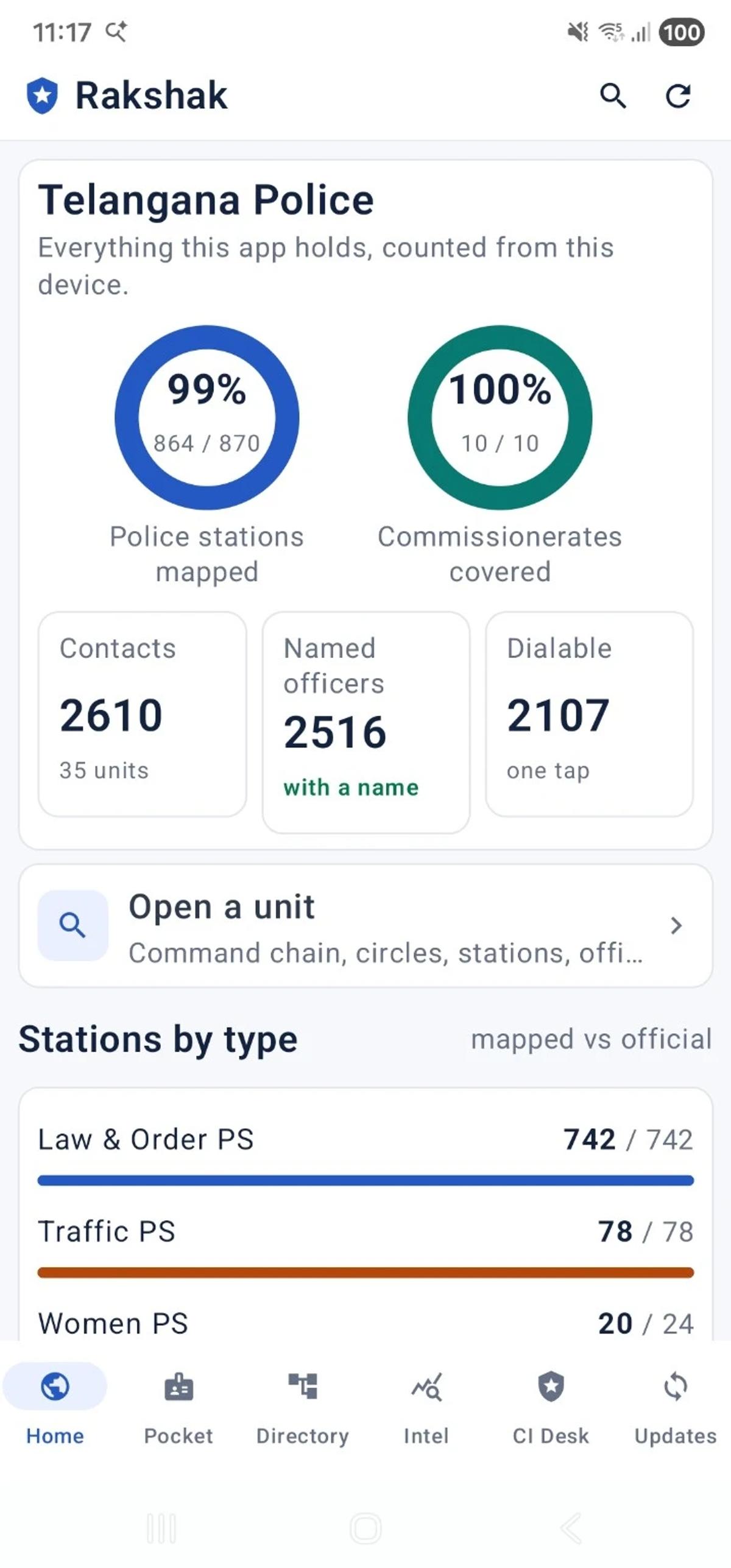Switch to Intel tab label
731x1568 pixels.
(426, 1436)
